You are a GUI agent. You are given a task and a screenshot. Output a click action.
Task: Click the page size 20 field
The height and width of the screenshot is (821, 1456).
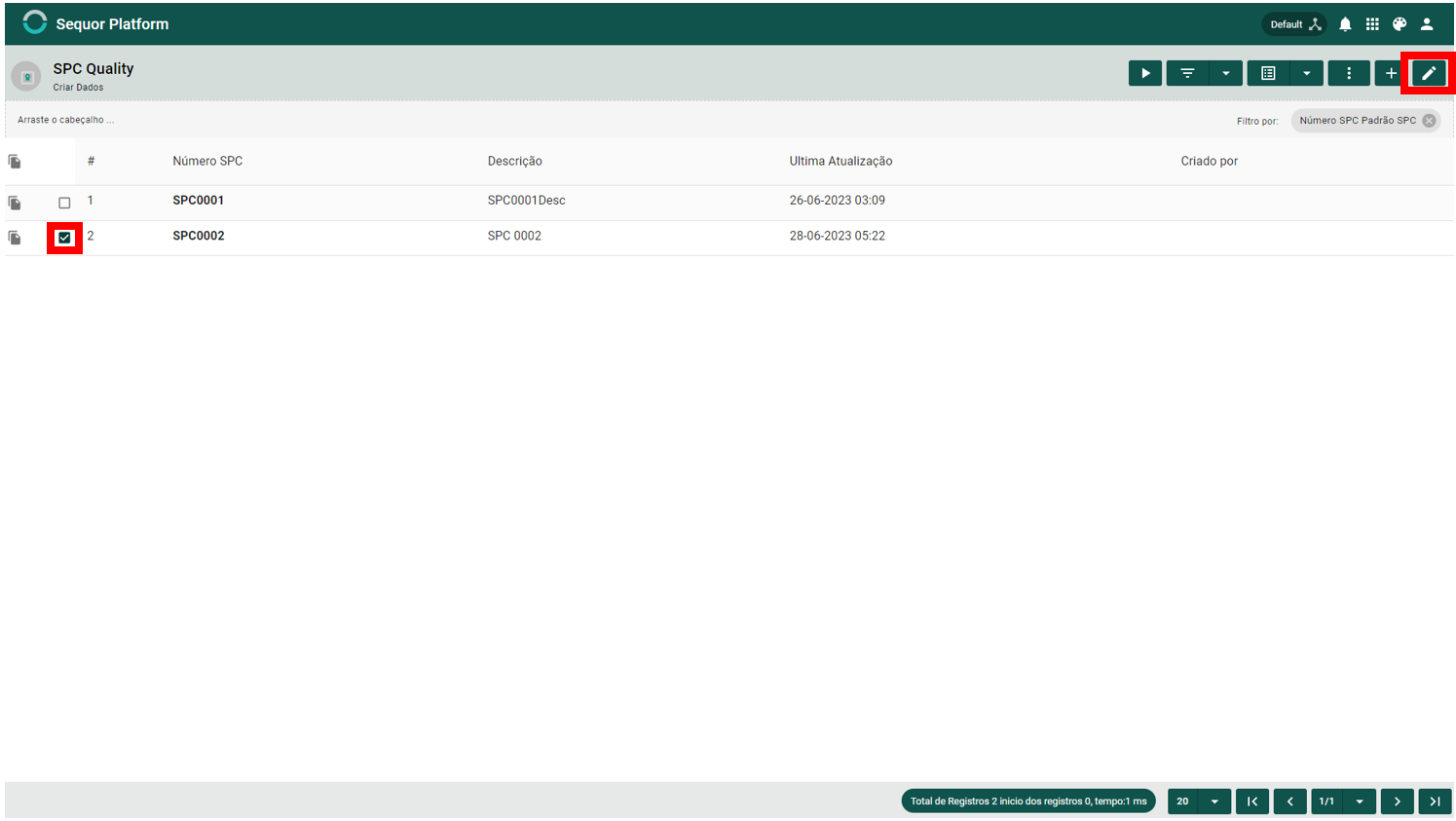click(x=1182, y=801)
